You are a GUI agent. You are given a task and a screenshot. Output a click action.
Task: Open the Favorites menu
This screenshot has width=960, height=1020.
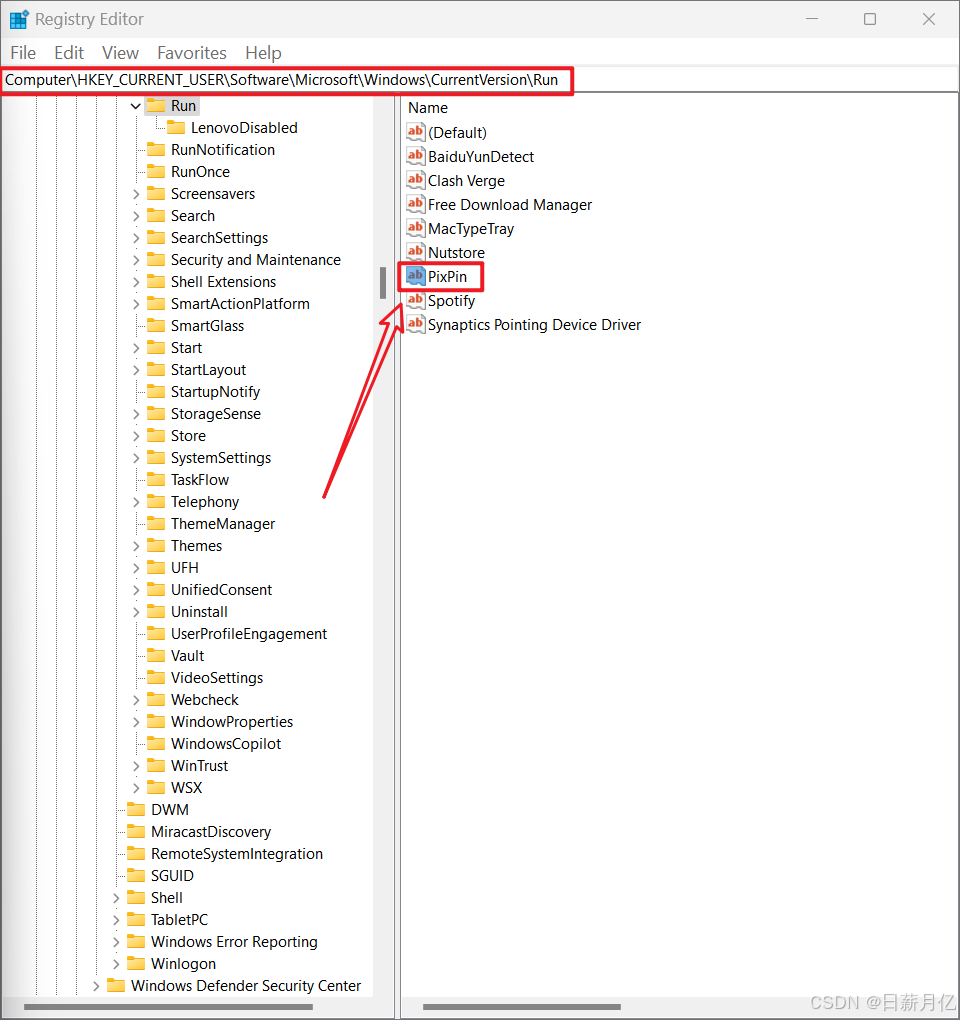pyautogui.click(x=192, y=53)
